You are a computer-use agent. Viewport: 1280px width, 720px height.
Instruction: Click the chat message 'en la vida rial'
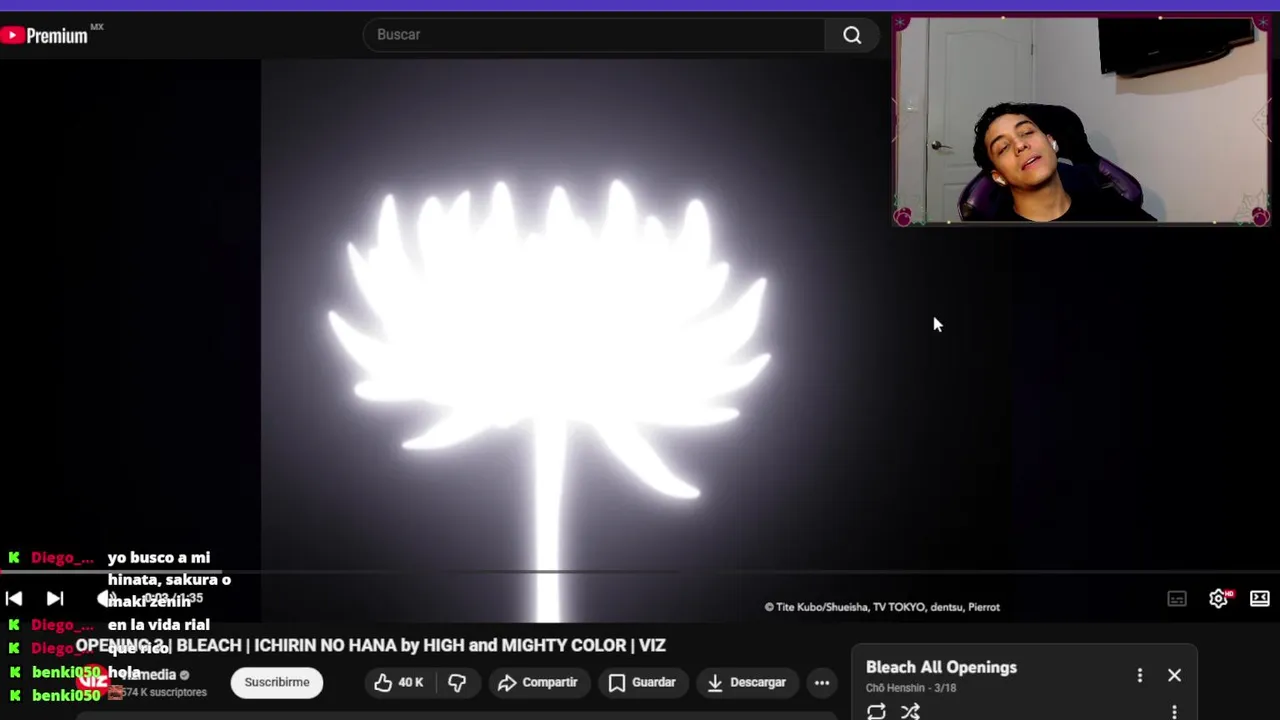point(158,625)
